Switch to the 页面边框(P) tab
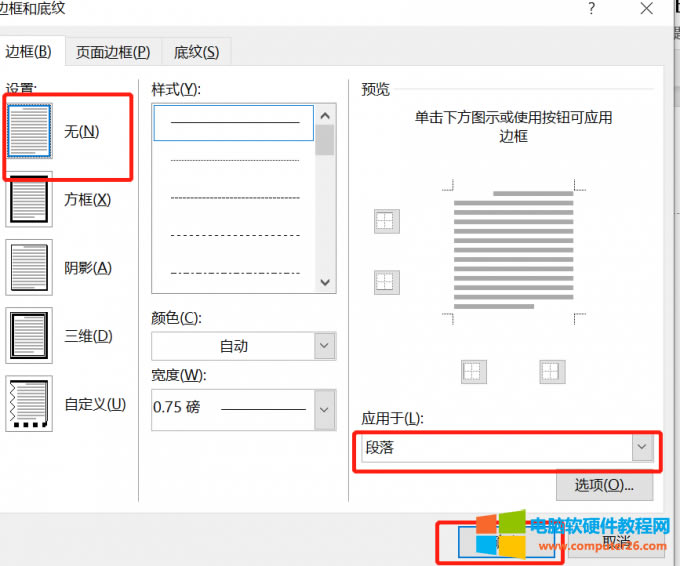680x566 pixels. [113, 52]
